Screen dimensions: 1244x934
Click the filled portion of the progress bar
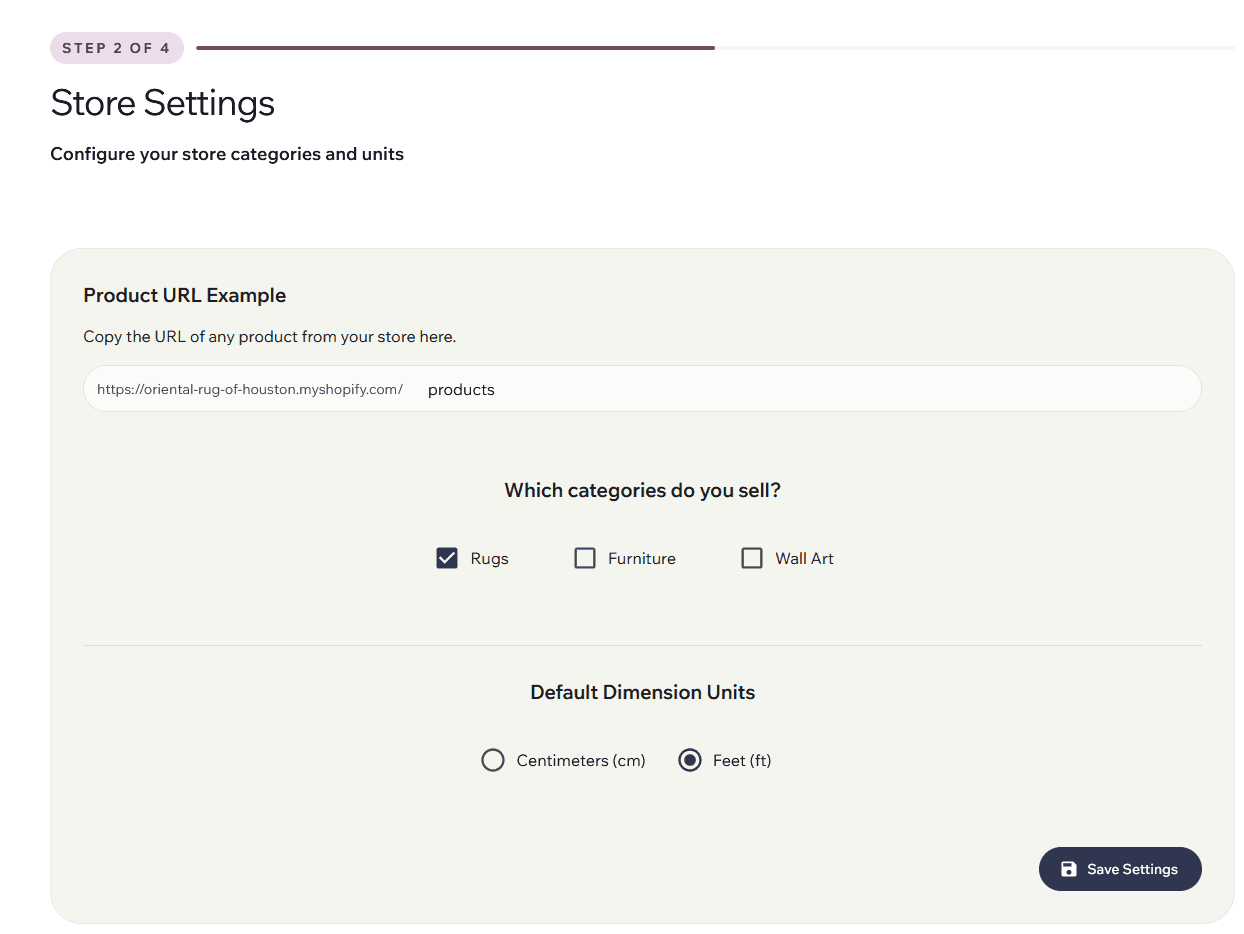click(x=455, y=48)
